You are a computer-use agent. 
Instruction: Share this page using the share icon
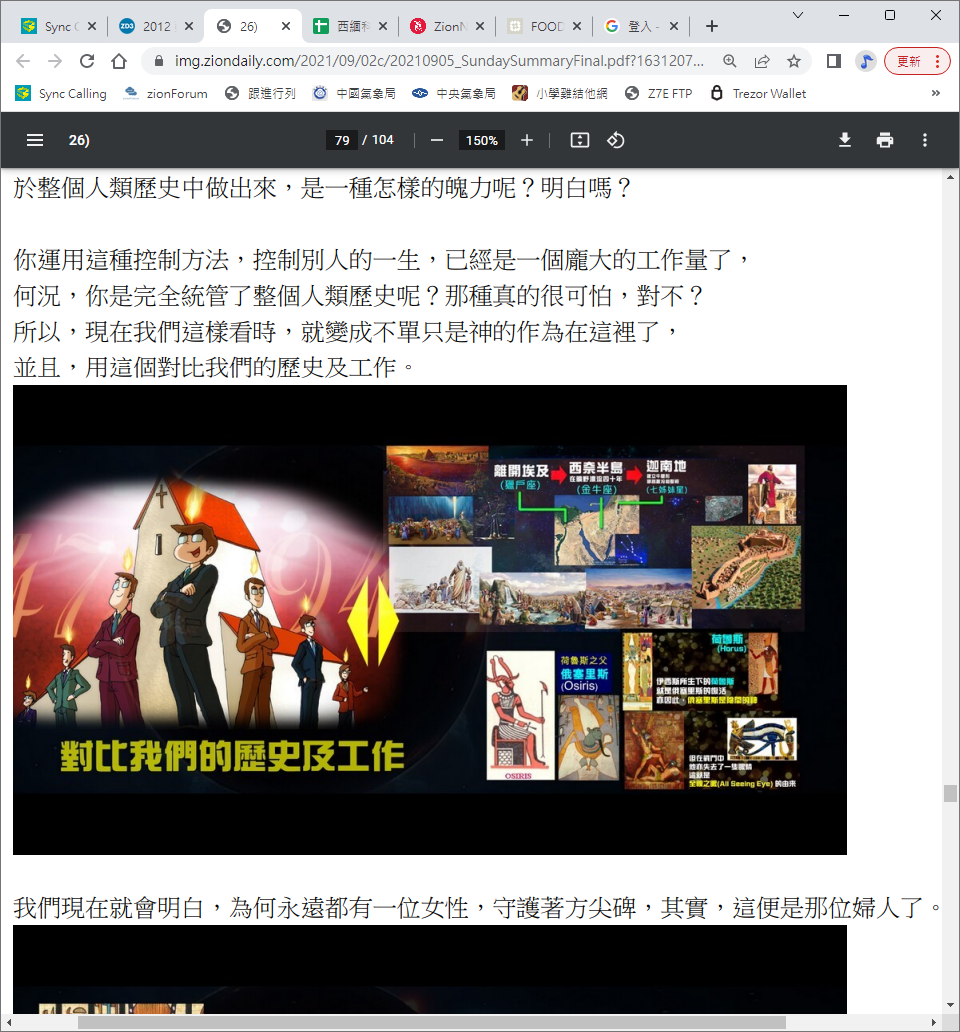tap(762, 61)
